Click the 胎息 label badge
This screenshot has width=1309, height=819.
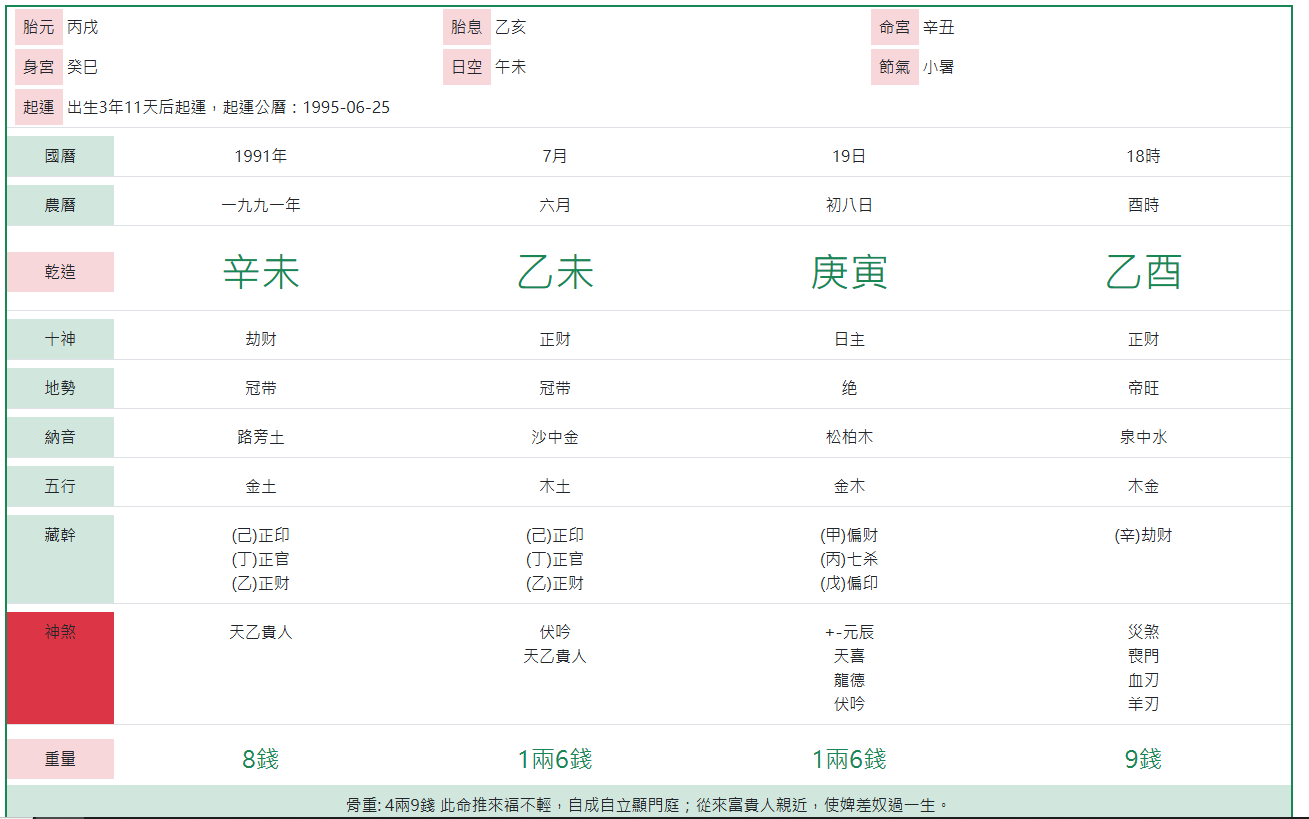[x=466, y=27]
